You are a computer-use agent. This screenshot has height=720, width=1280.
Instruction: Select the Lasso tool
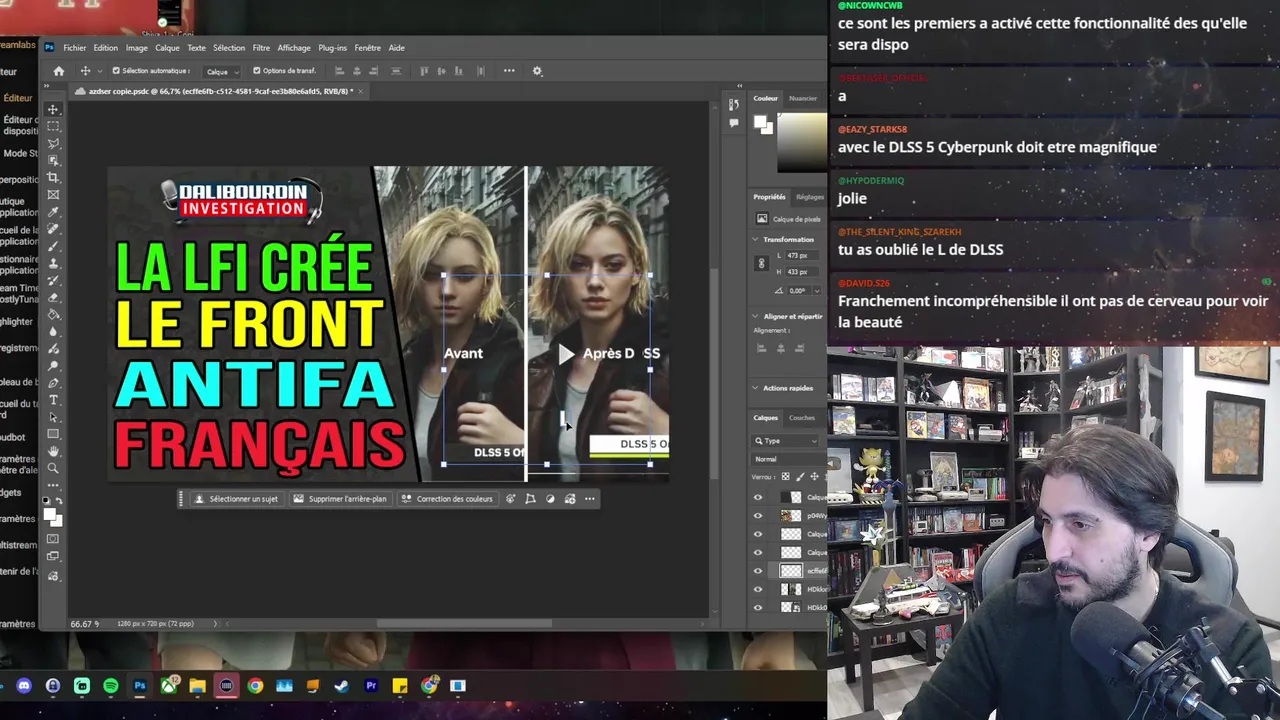pos(53,143)
